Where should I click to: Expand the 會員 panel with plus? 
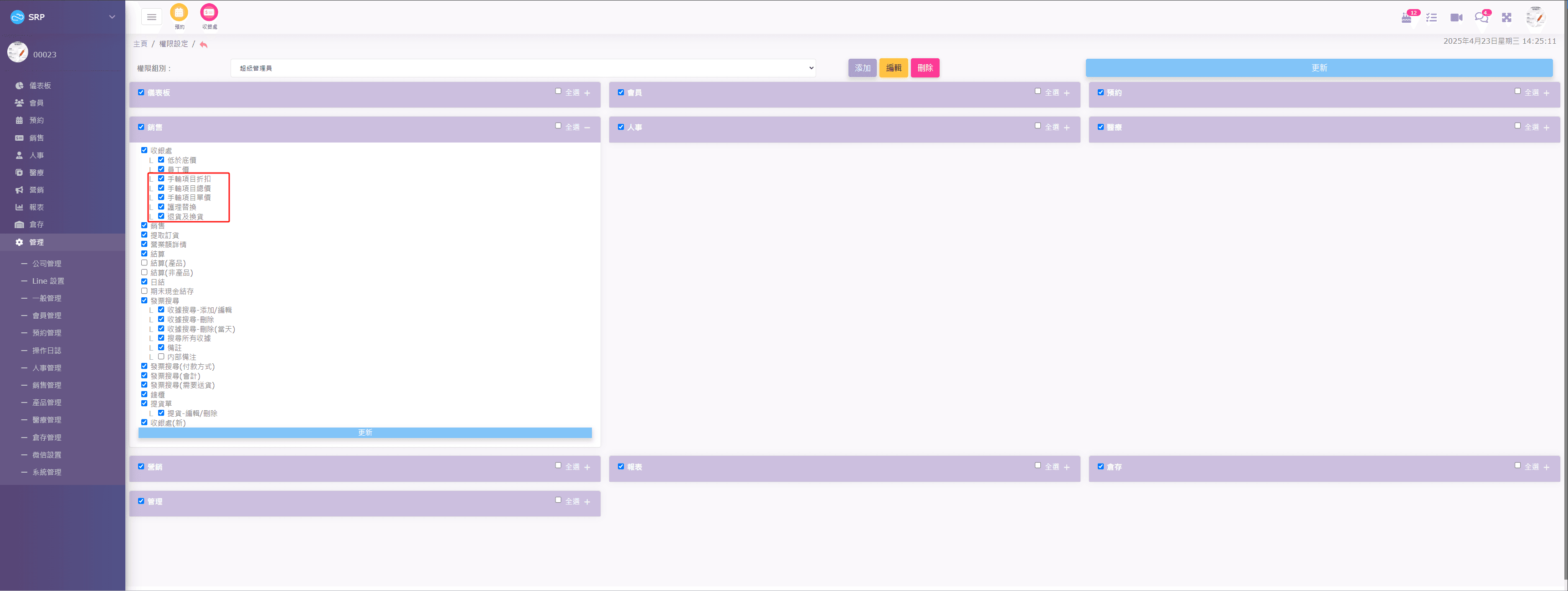click(1066, 93)
